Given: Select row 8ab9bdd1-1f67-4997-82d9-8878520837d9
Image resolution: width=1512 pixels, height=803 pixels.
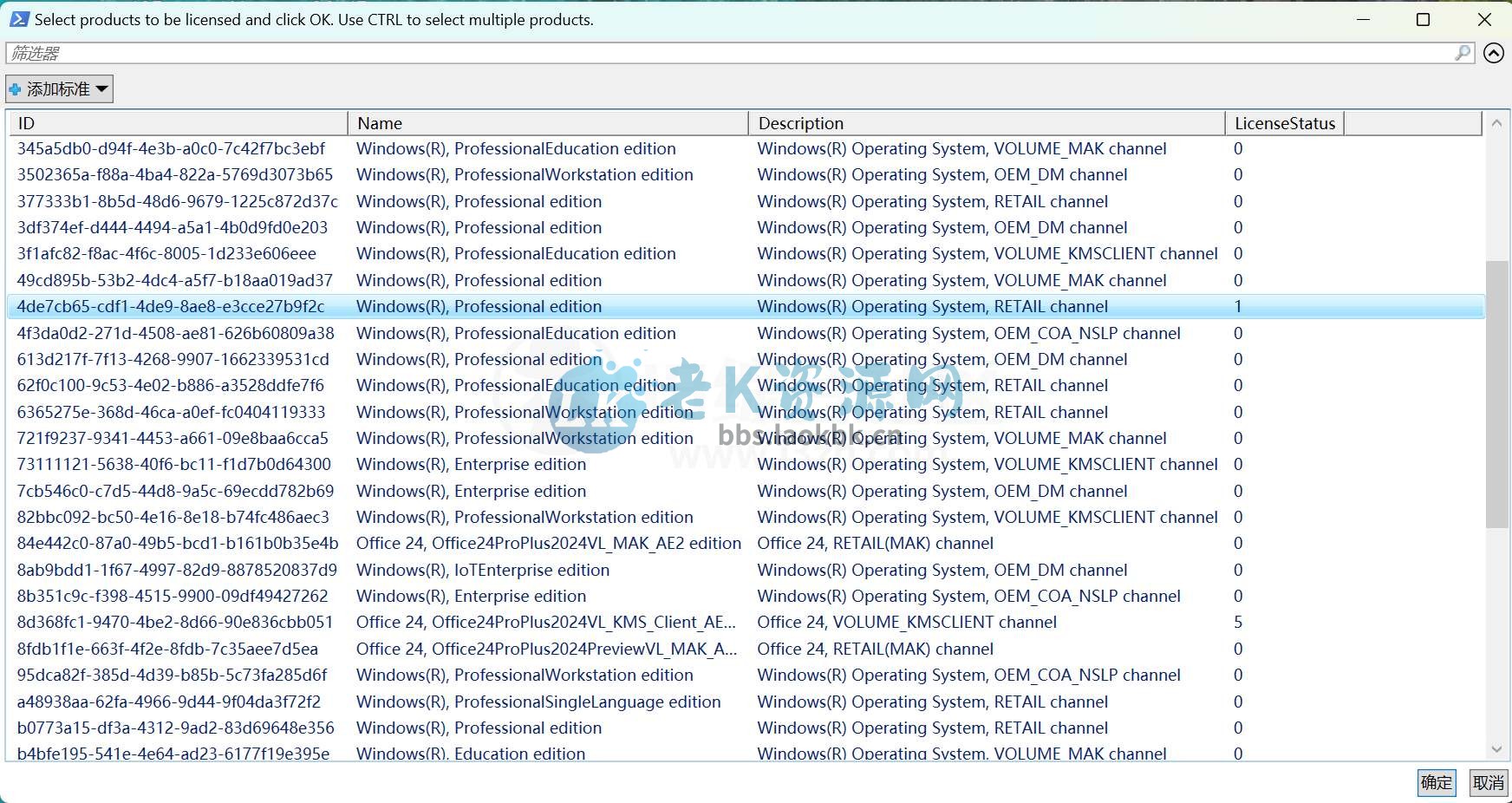Looking at the screenshot, I should click(x=746, y=570).
